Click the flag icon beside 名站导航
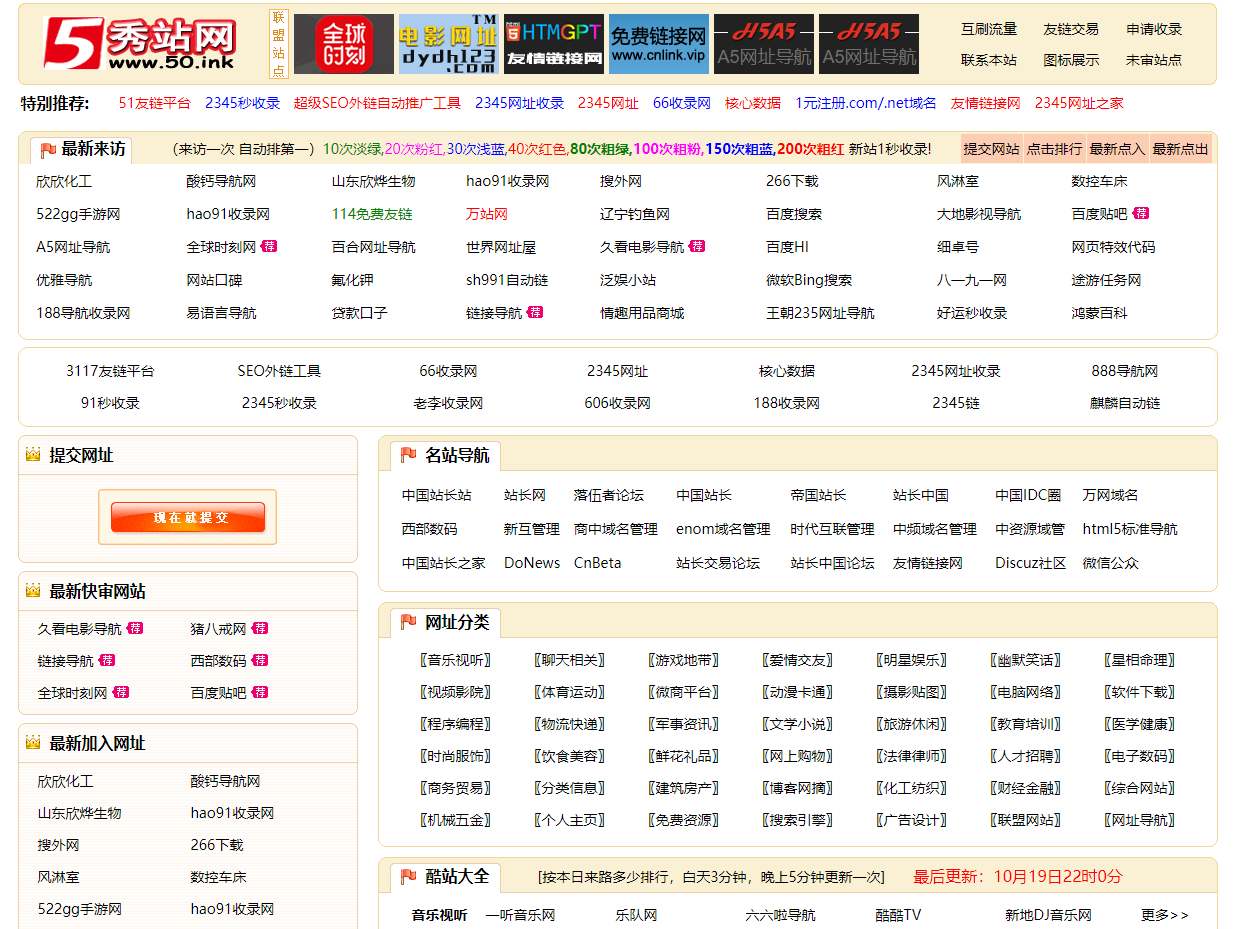This screenshot has height=929, width=1236. click(x=408, y=455)
